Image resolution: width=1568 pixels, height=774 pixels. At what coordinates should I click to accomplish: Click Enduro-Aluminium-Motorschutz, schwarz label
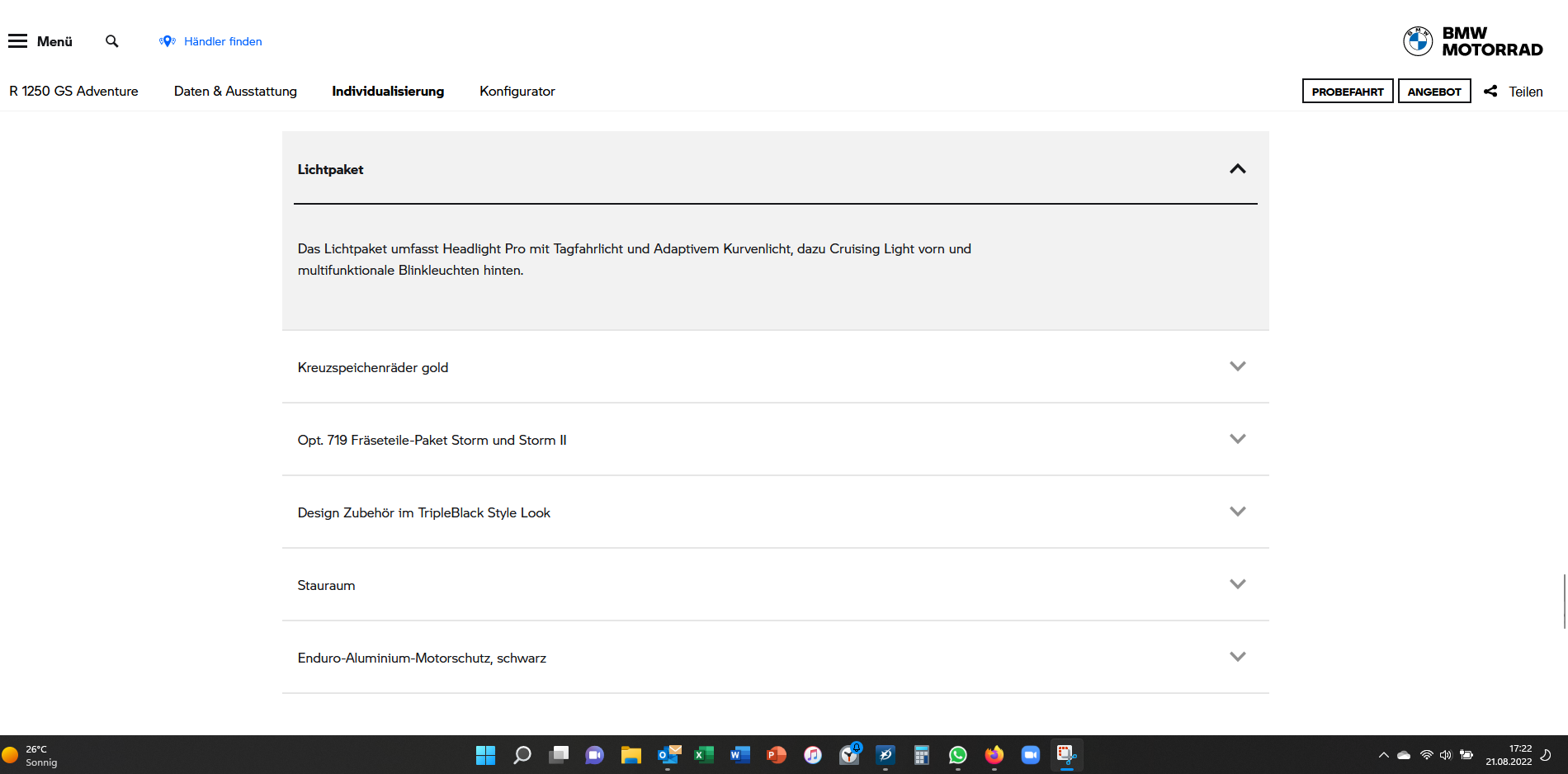click(422, 658)
